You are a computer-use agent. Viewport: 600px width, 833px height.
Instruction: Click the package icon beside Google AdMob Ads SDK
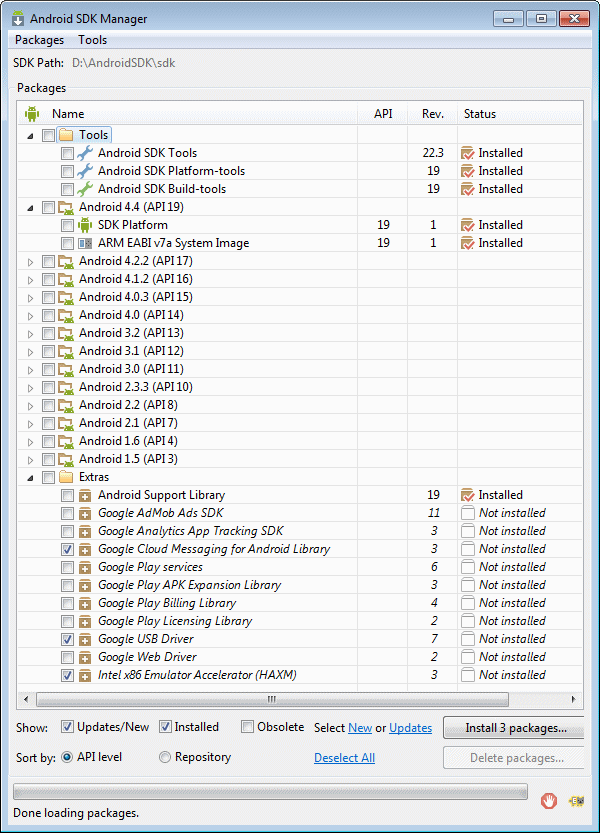(85, 514)
